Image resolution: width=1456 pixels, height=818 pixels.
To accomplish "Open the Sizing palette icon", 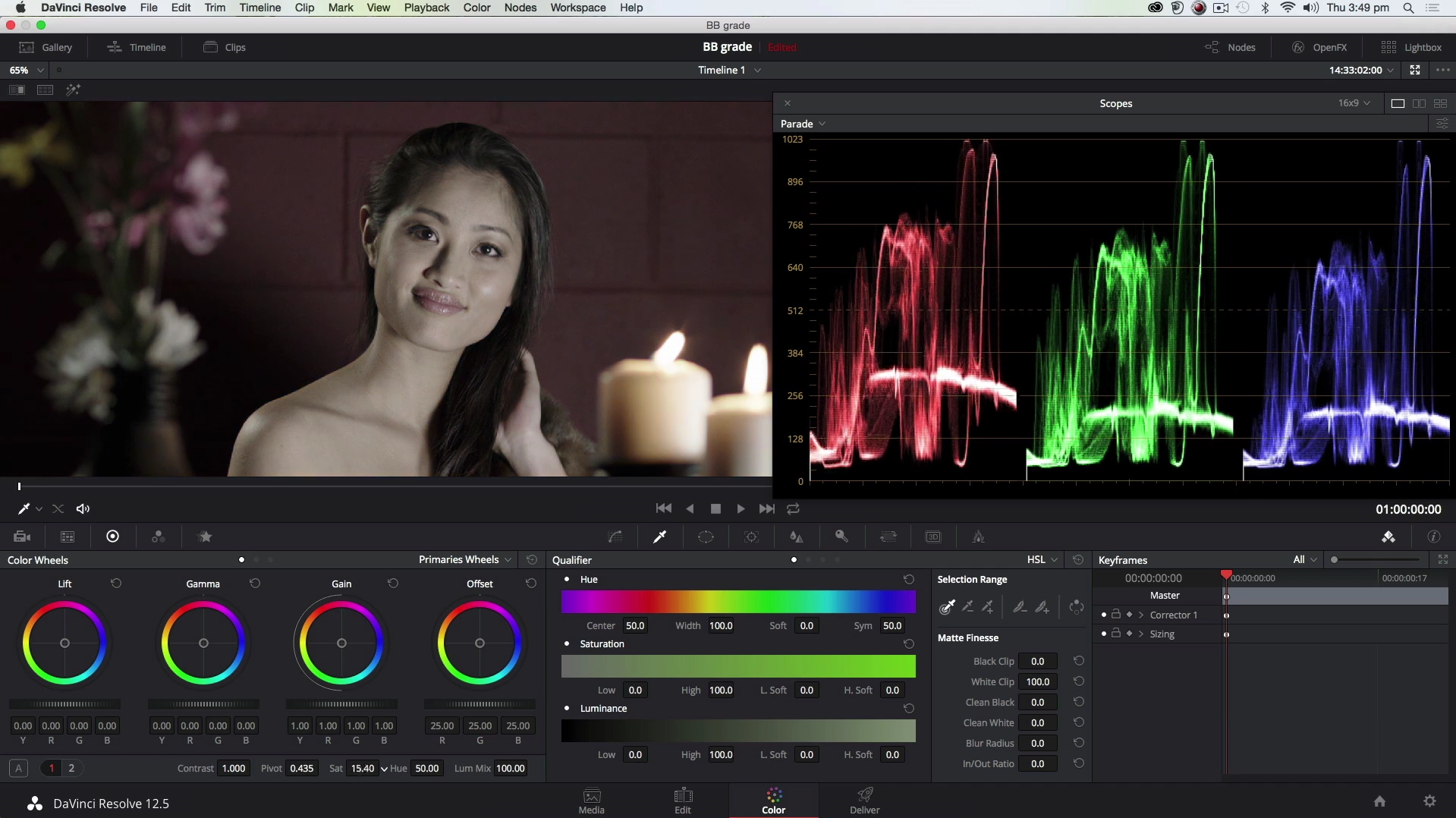I will tap(888, 536).
